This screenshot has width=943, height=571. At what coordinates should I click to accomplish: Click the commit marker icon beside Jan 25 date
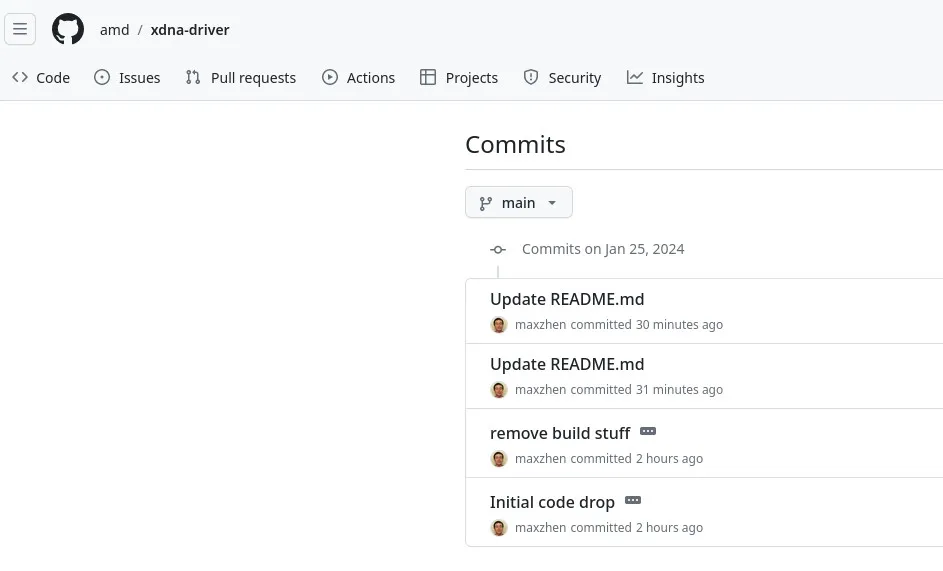[498, 250]
